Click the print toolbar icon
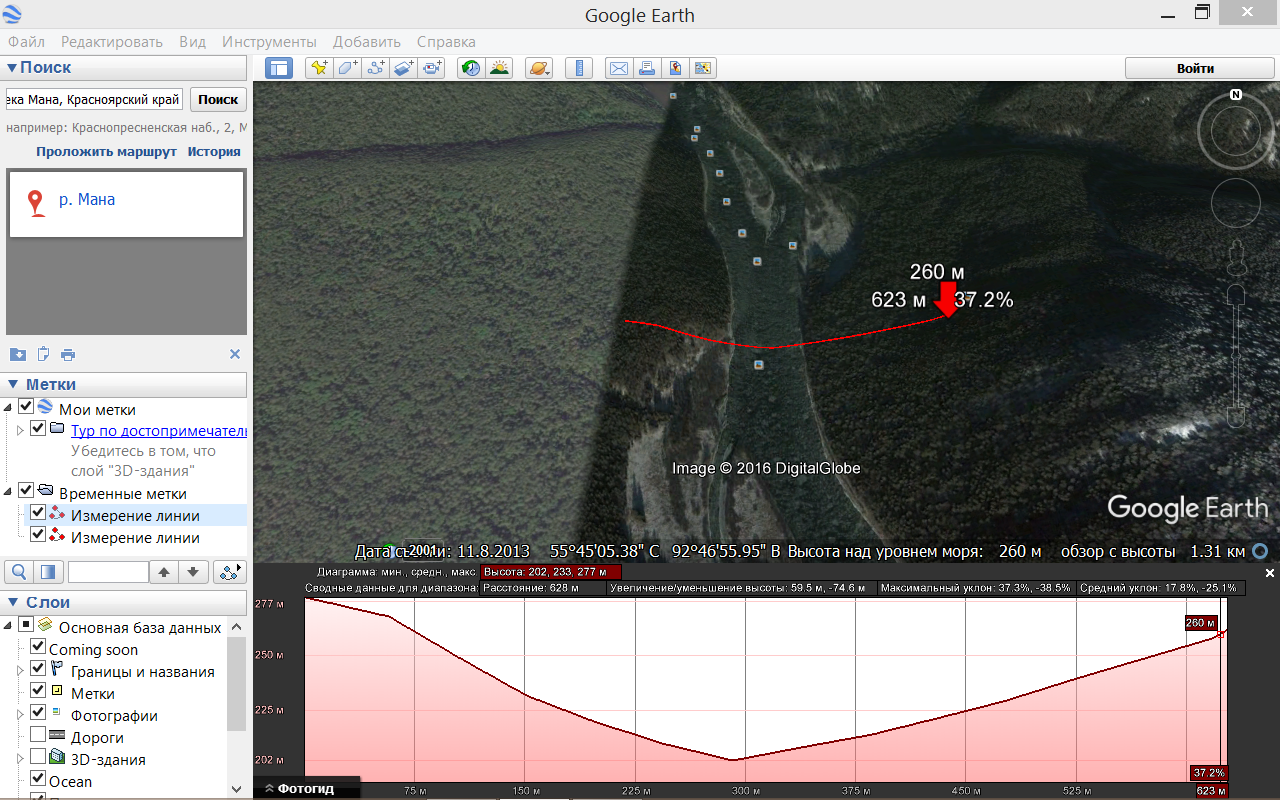Image resolution: width=1280 pixels, height=800 pixels. tap(647, 68)
